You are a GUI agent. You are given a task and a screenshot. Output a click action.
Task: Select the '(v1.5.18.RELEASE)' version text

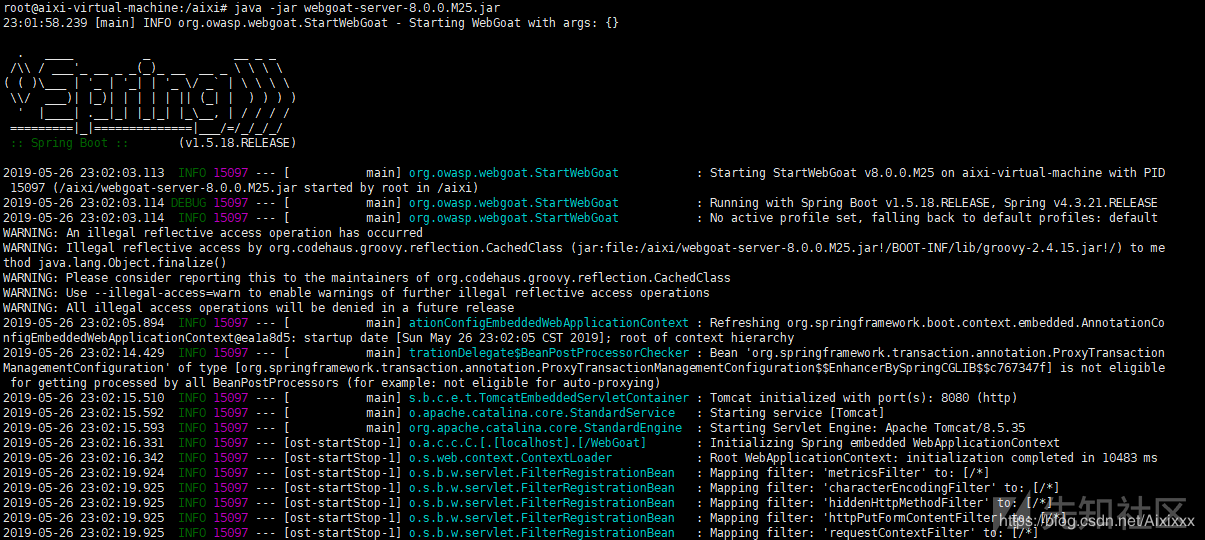coord(236,143)
